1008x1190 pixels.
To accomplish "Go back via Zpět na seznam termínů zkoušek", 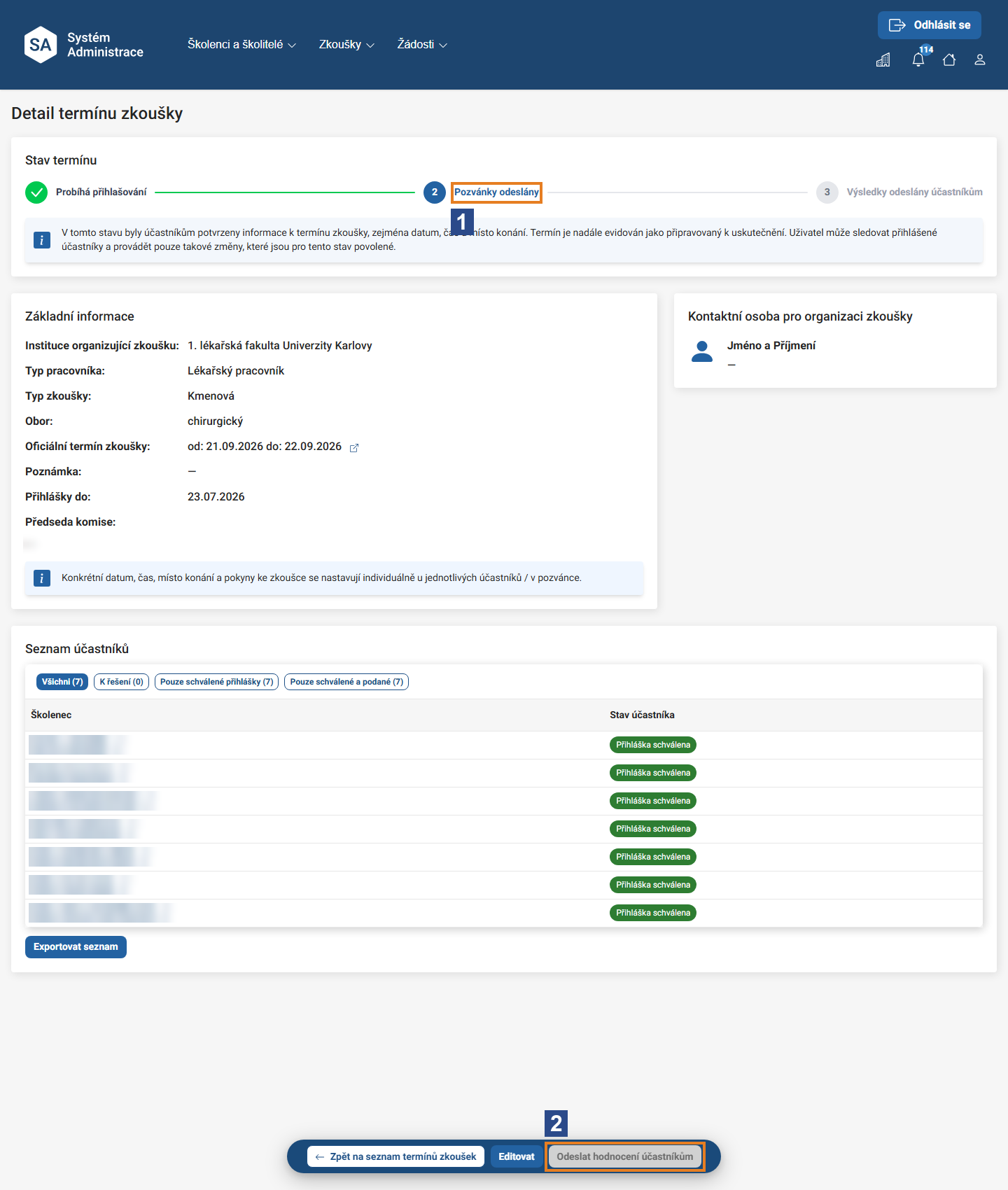I will point(395,1156).
